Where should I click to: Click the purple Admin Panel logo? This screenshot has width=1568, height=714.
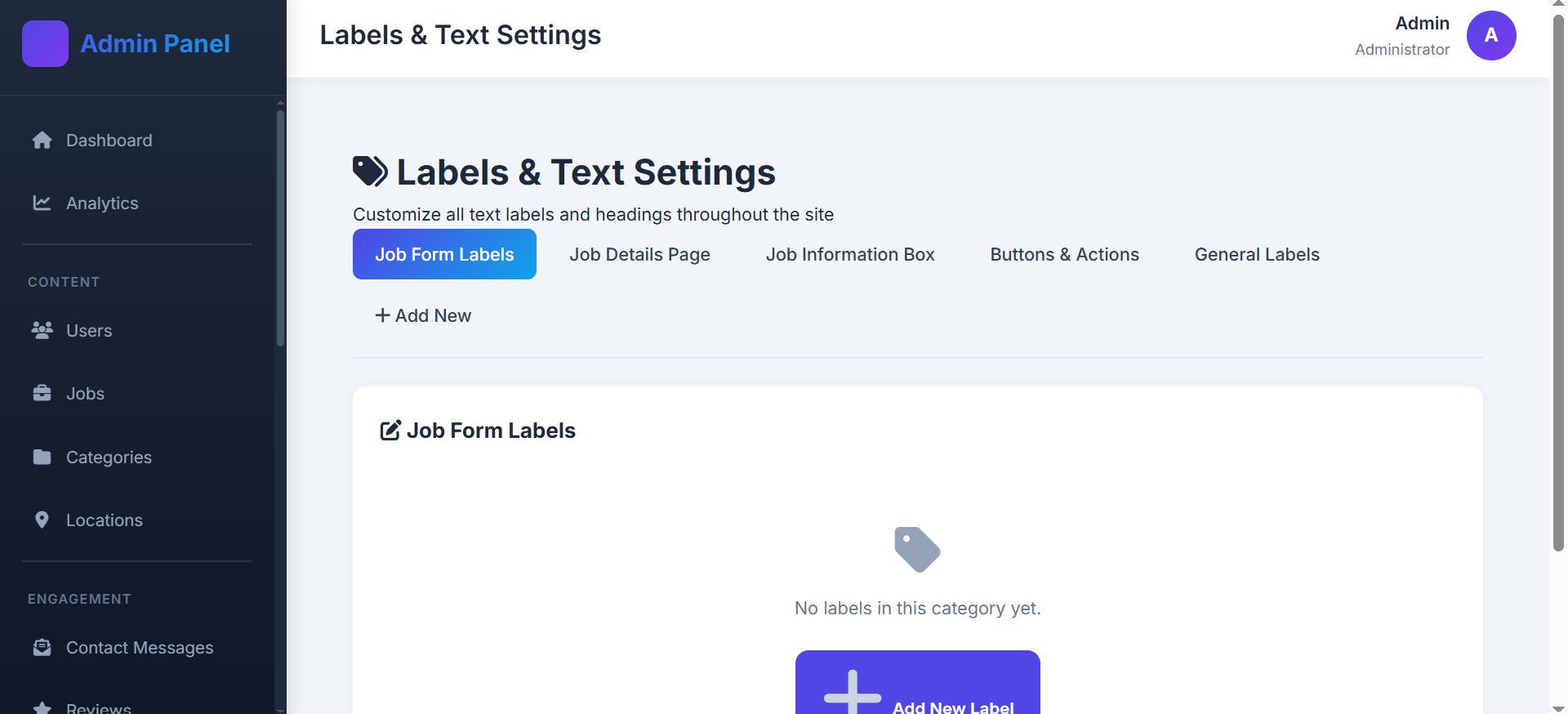point(45,43)
